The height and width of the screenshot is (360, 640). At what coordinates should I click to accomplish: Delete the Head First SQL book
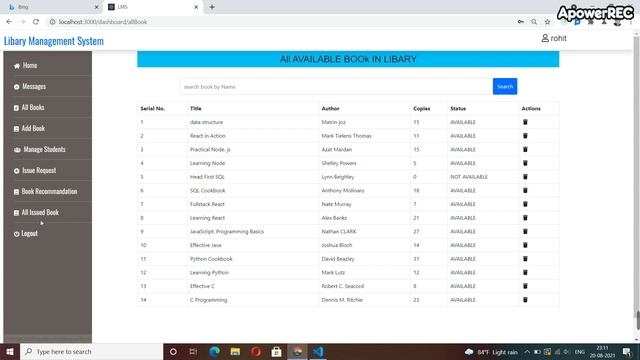[x=525, y=177]
